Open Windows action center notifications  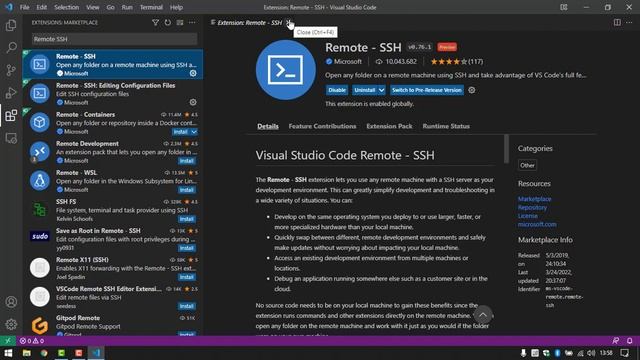pos(624,353)
